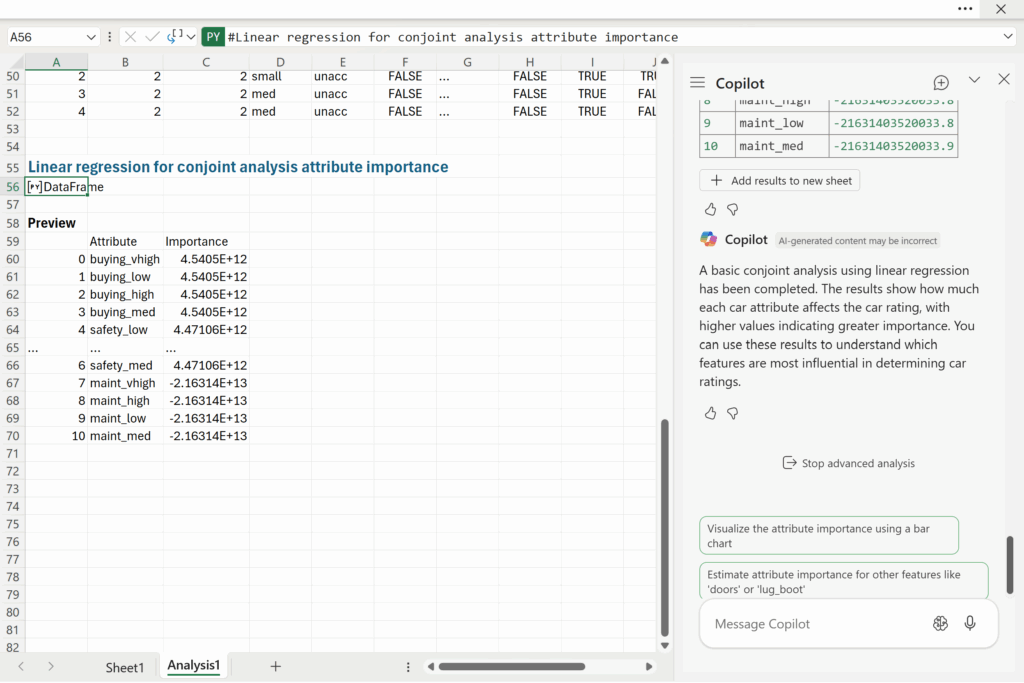Open the Copilot pane options chevron
The image size is (1024, 683).
coord(974,80)
